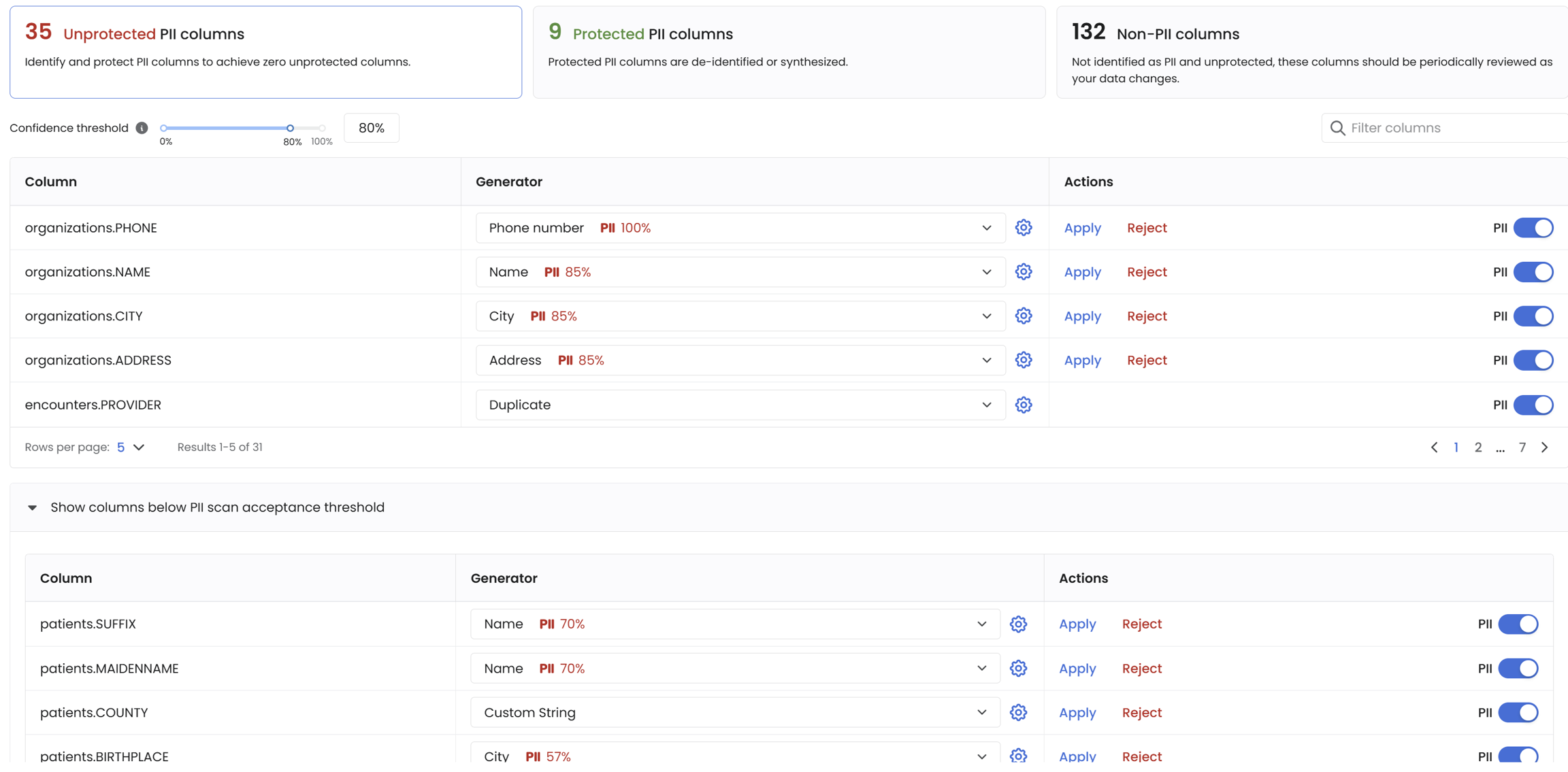
Task: Switch to Non-PII columns card
Action: [1311, 52]
